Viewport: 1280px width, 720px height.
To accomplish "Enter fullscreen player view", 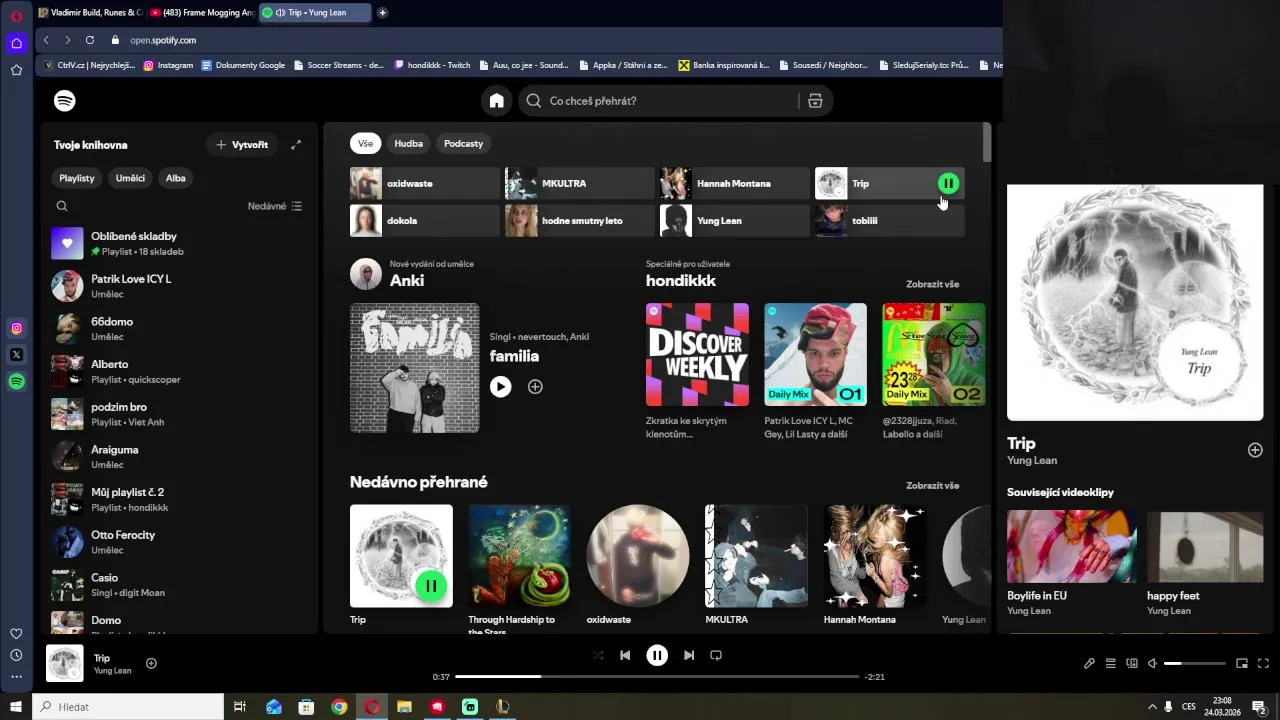I will (1263, 663).
